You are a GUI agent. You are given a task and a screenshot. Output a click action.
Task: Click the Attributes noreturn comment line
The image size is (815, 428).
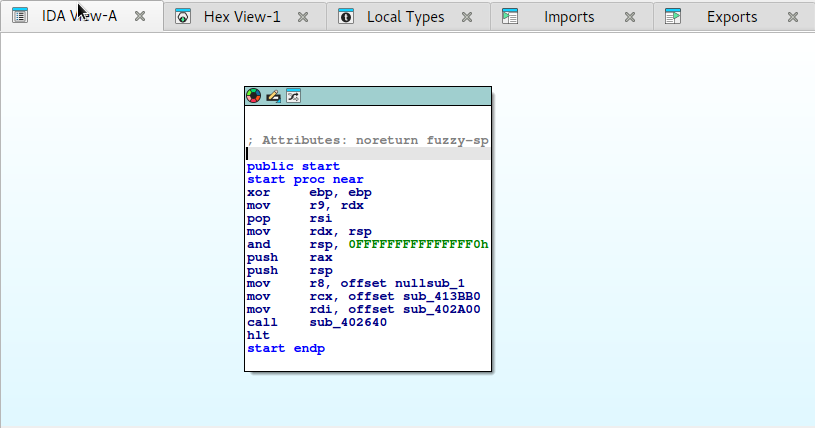coord(368,140)
